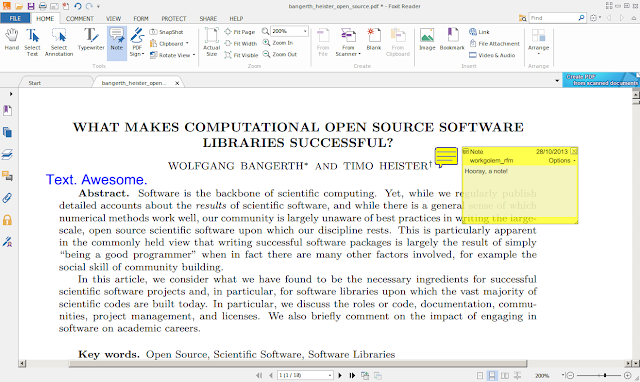Viewport: 640px width, 382px height.
Task: Insert a Link
Action: [x=479, y=32]
